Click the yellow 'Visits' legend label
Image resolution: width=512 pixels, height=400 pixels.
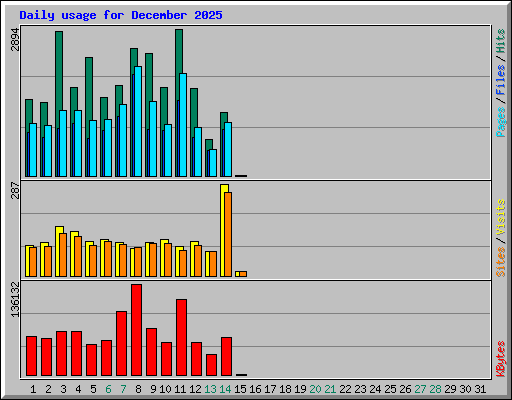click(x=501, y=217)
